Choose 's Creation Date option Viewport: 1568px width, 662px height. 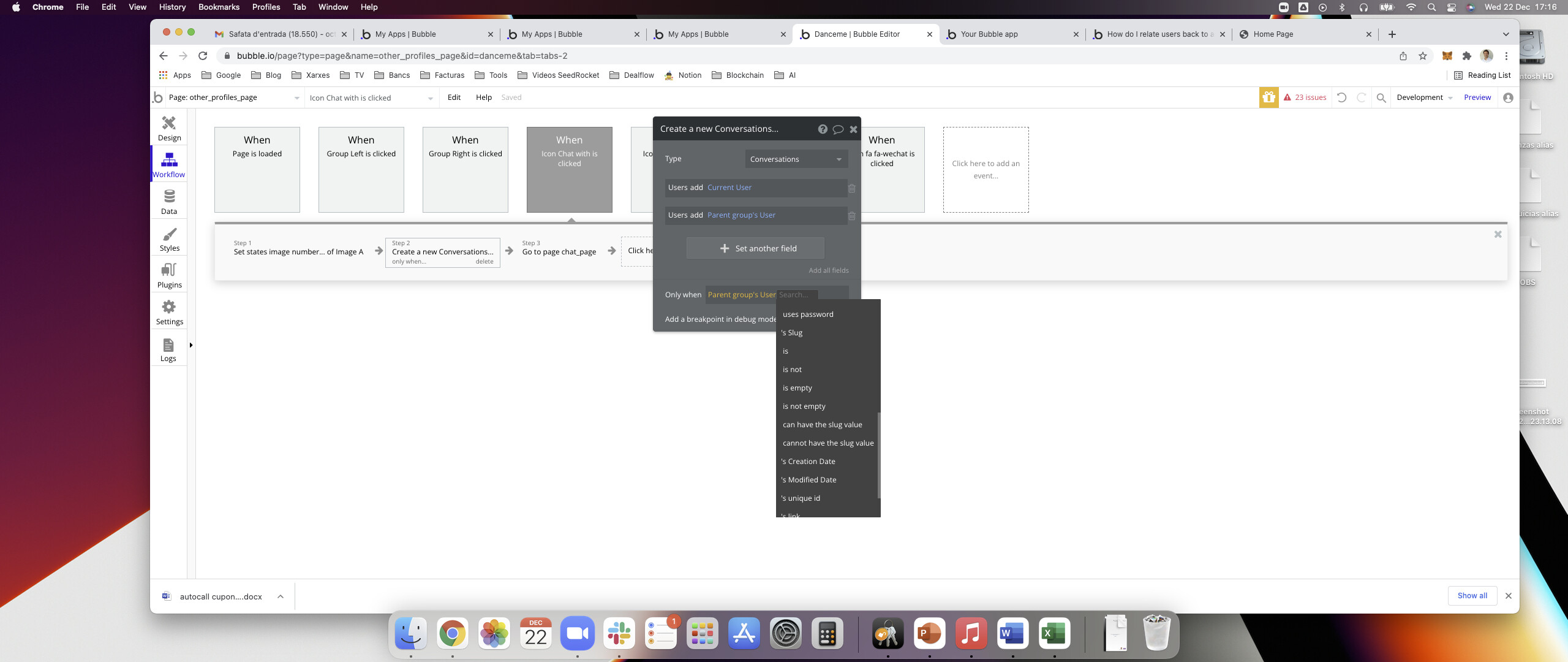coord(808,462)
